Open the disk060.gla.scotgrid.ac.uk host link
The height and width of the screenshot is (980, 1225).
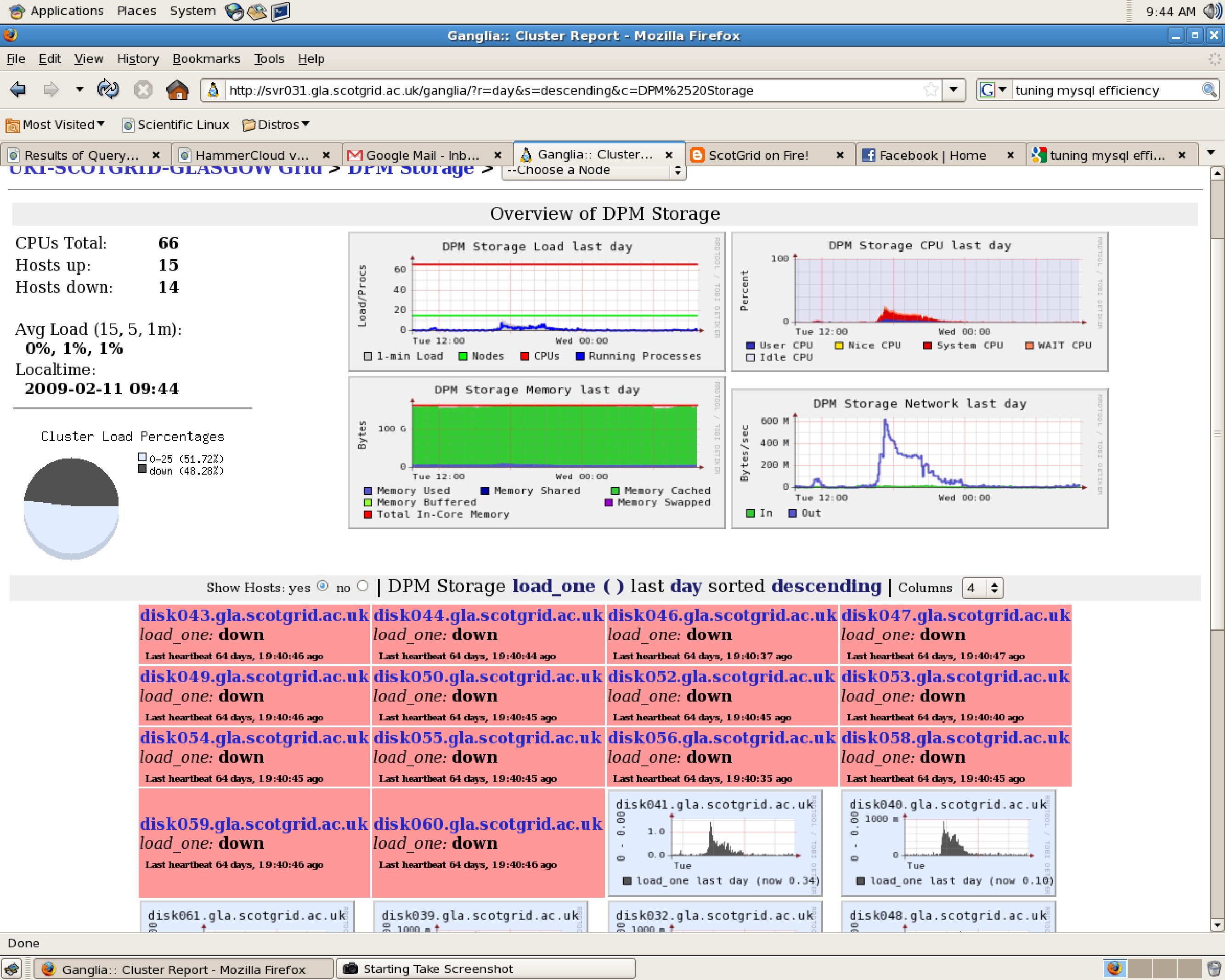(x=487, y=824)
